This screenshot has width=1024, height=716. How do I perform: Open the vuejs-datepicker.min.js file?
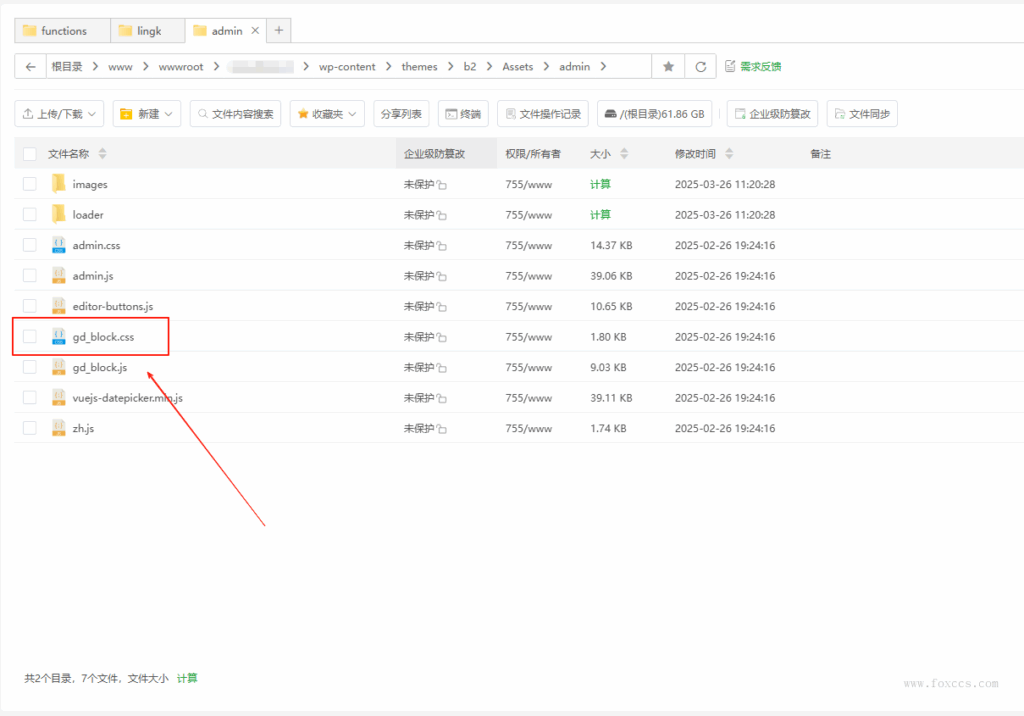[127, 397]
